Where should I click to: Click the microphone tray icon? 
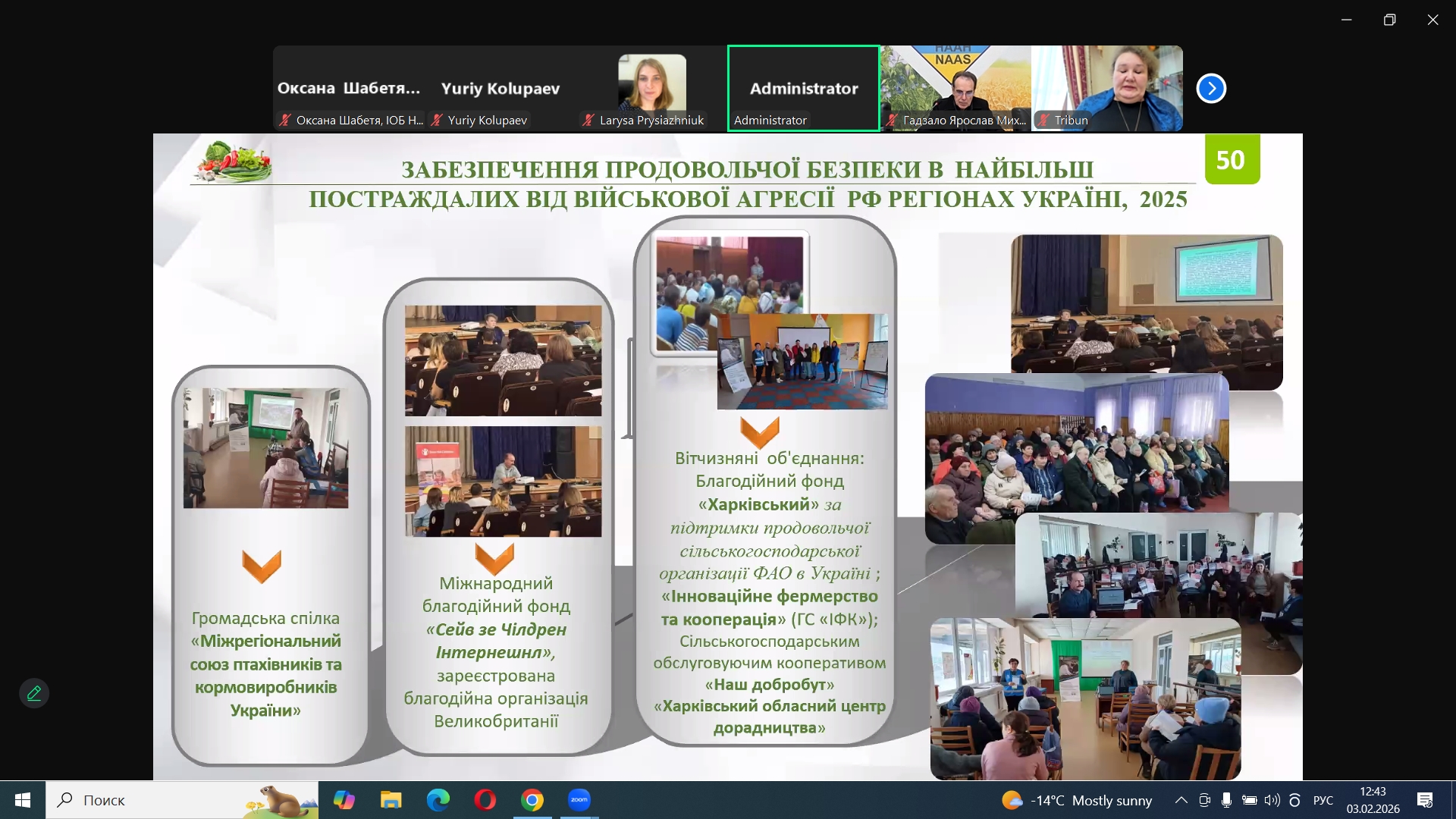[1226, 800]
